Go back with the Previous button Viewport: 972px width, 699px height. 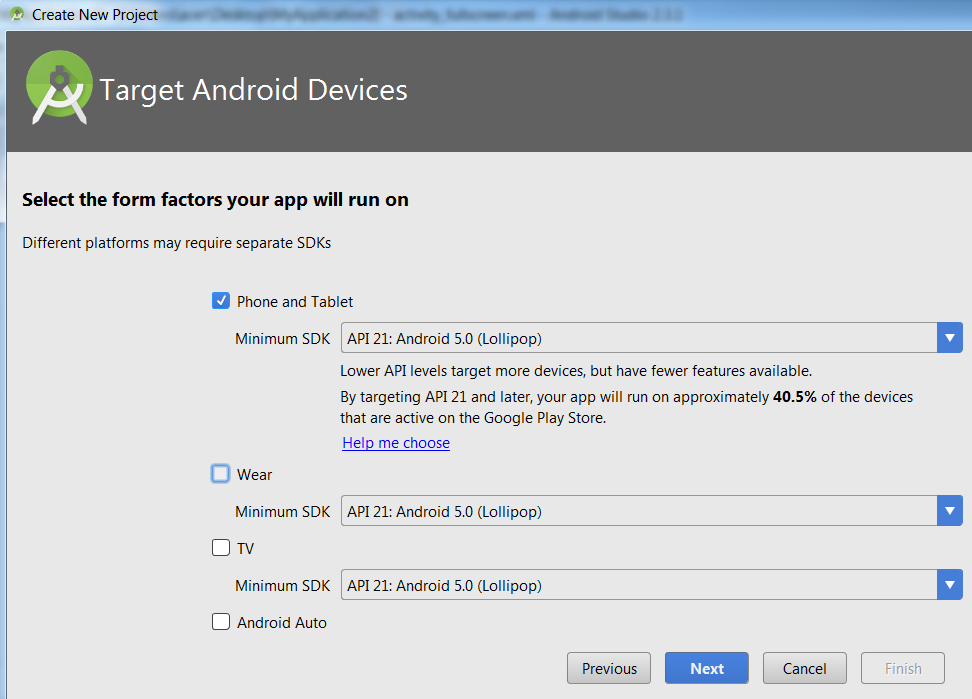(x=609, y=668)
